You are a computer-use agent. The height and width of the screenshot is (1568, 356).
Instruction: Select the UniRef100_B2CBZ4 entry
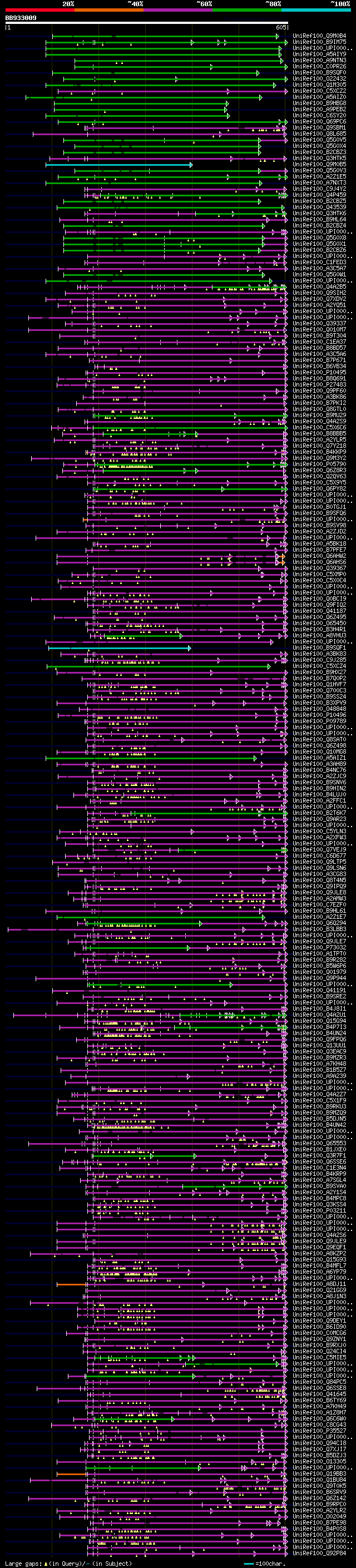(319, 225)
